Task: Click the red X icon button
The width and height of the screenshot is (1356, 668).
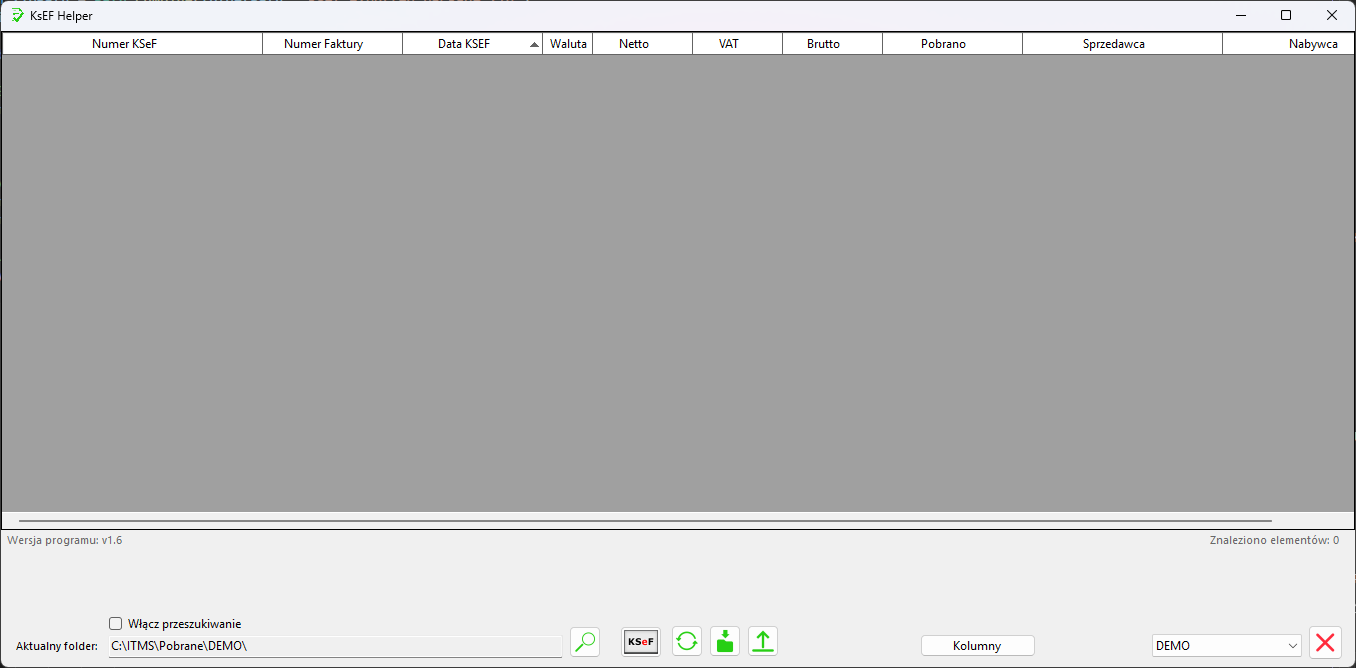Action: click(x=1325, y=643)
